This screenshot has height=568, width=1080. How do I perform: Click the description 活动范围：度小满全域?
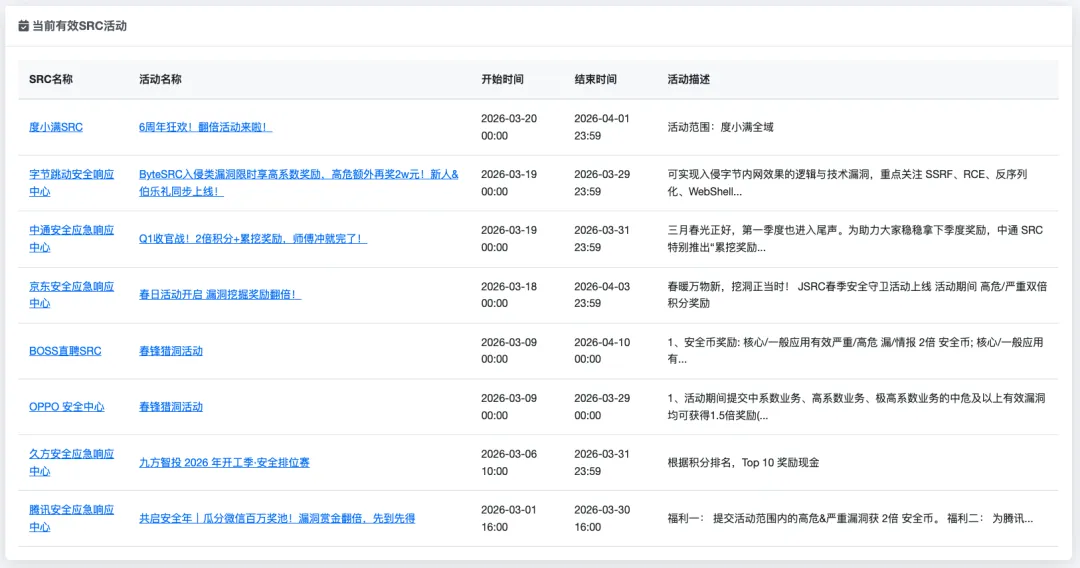(x=720, y=127)
